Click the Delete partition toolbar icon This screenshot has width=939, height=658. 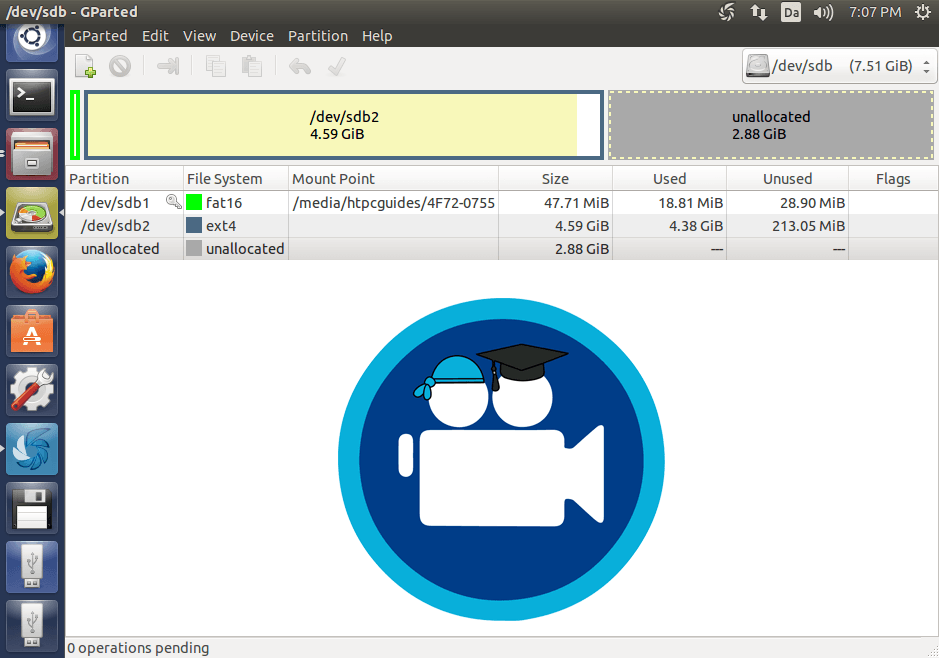(x=120, y=67)
